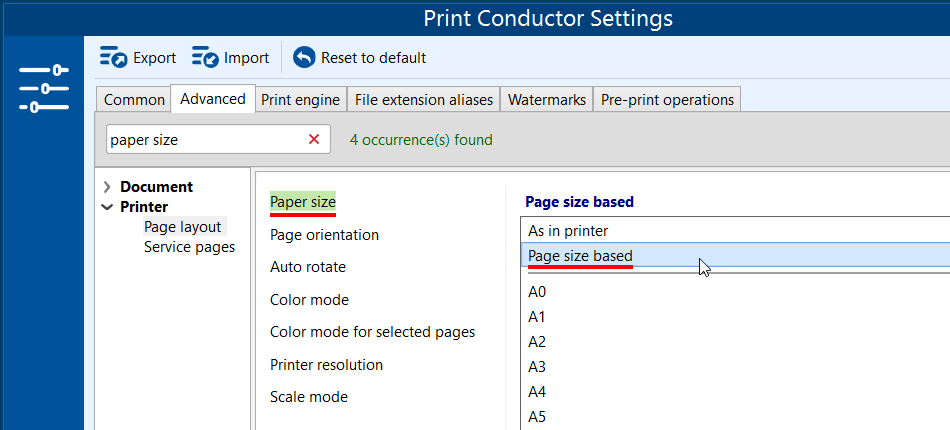Select Service pages in the tree

189,247
